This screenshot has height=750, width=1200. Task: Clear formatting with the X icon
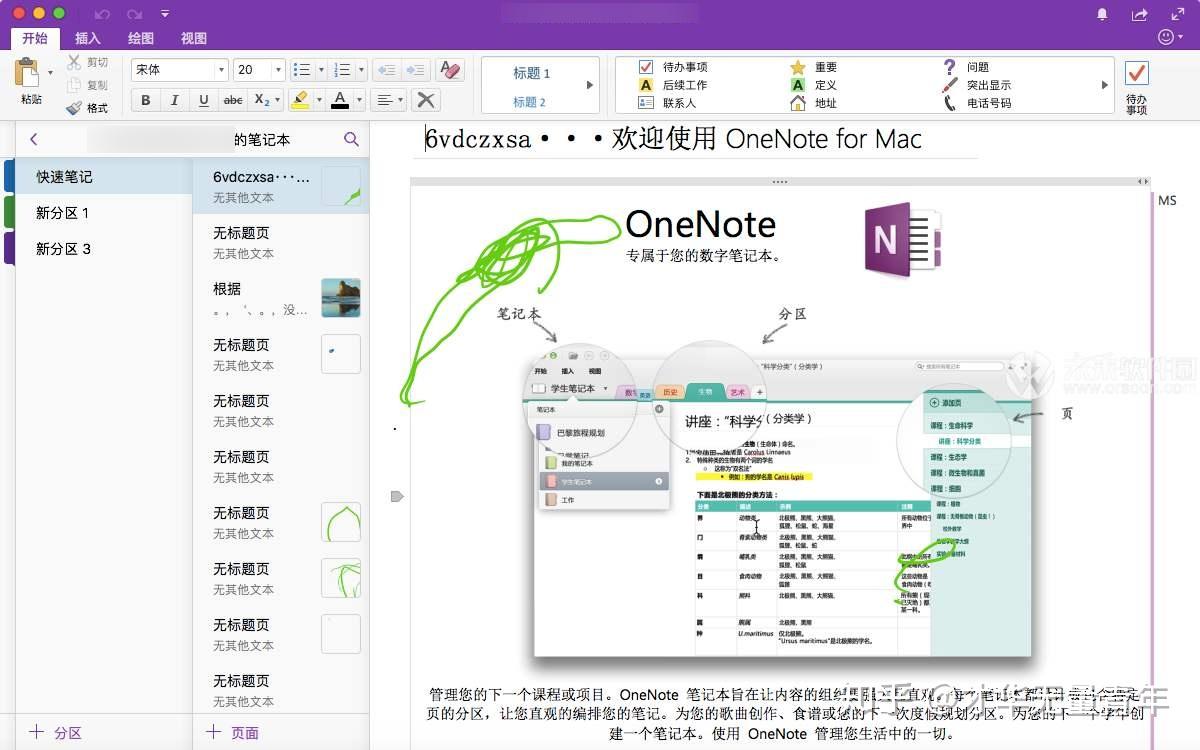click(x=424, y=99)
